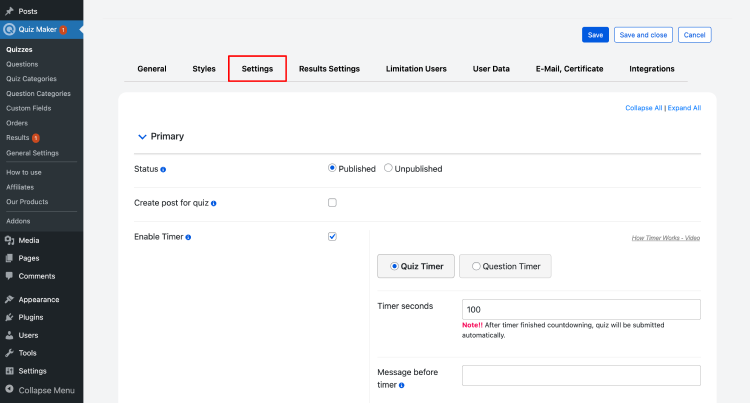Click the Timer seconds input field
This screenshot has width=750, height=403.
pos(581,309)
